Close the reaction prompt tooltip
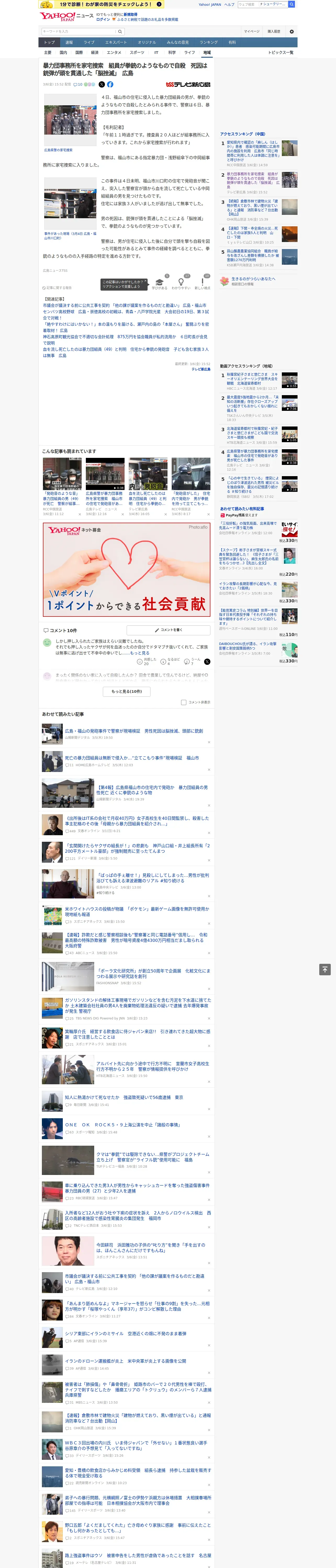Image resolution: width=336 pixels, height=1568 pixels. [146, 281]
